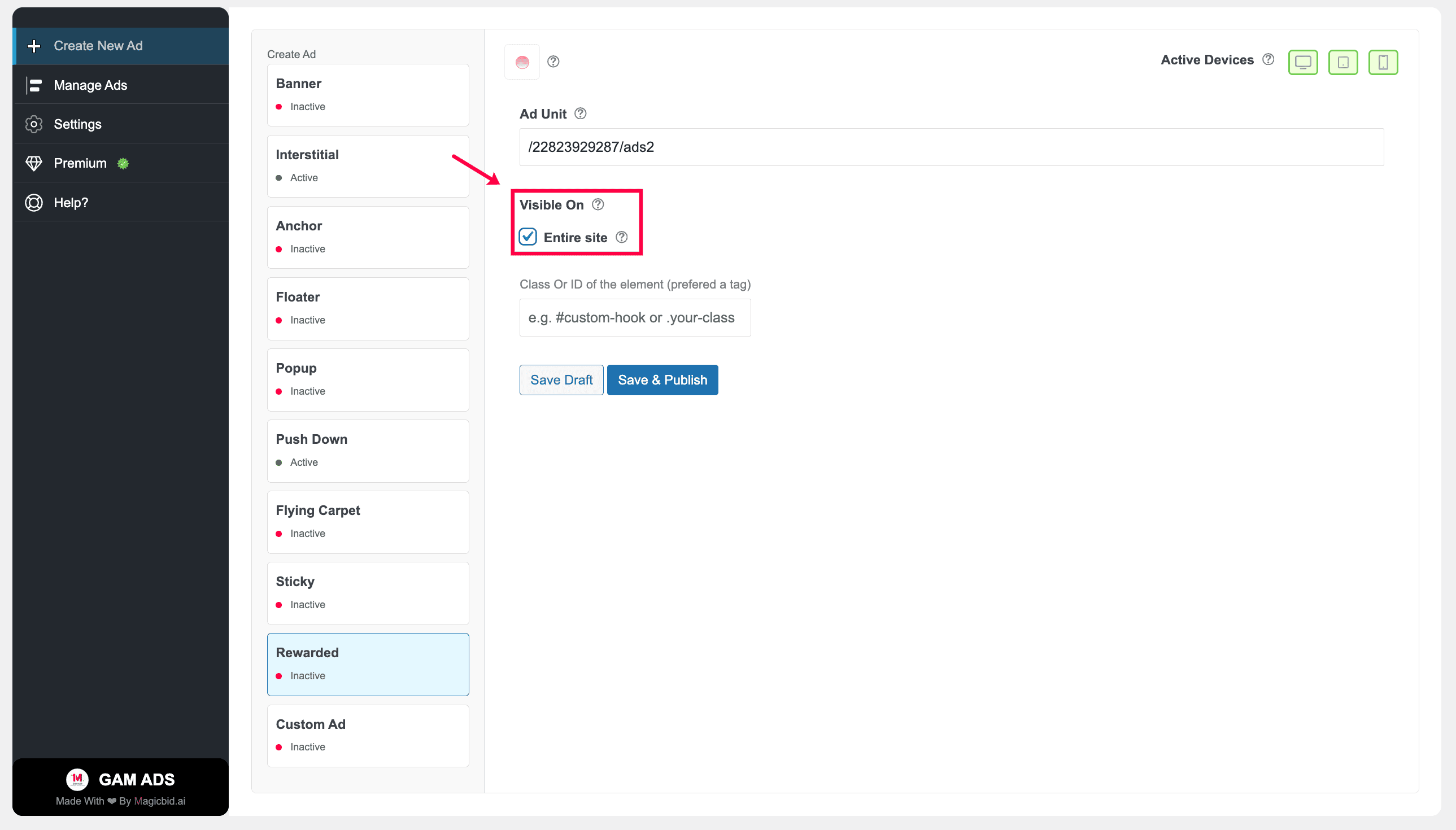
Task: Toggle the tablet device icon
Action: [x=1343, y=62]
